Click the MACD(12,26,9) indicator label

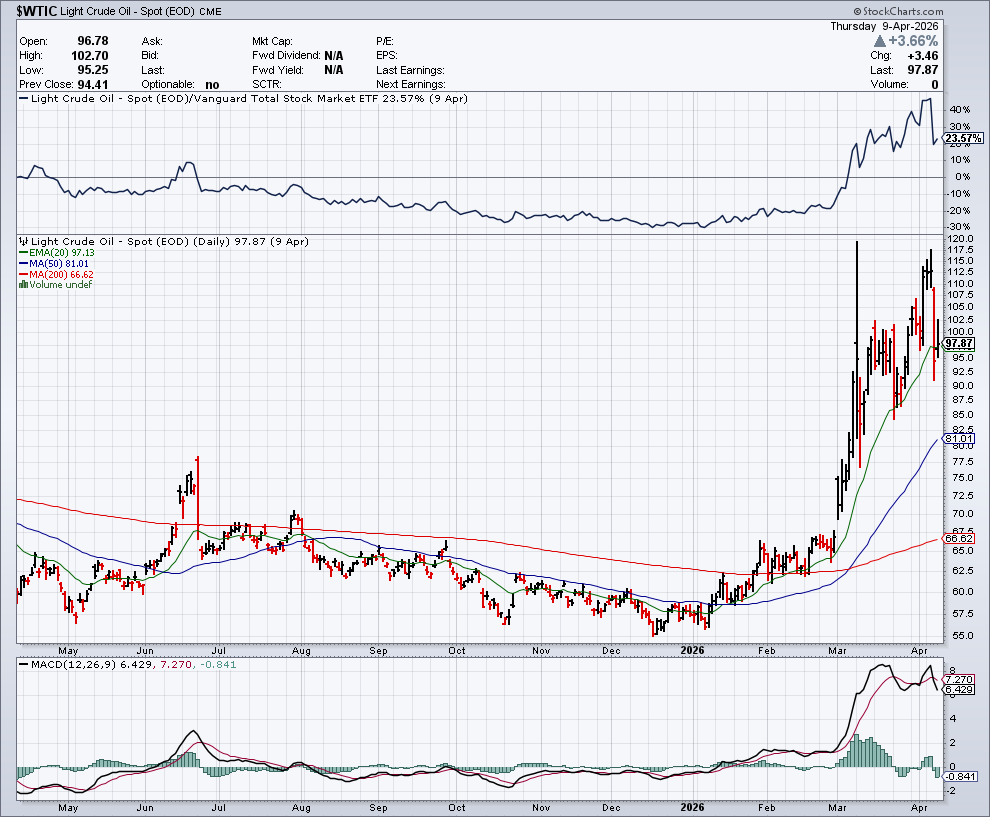point(62,664)
